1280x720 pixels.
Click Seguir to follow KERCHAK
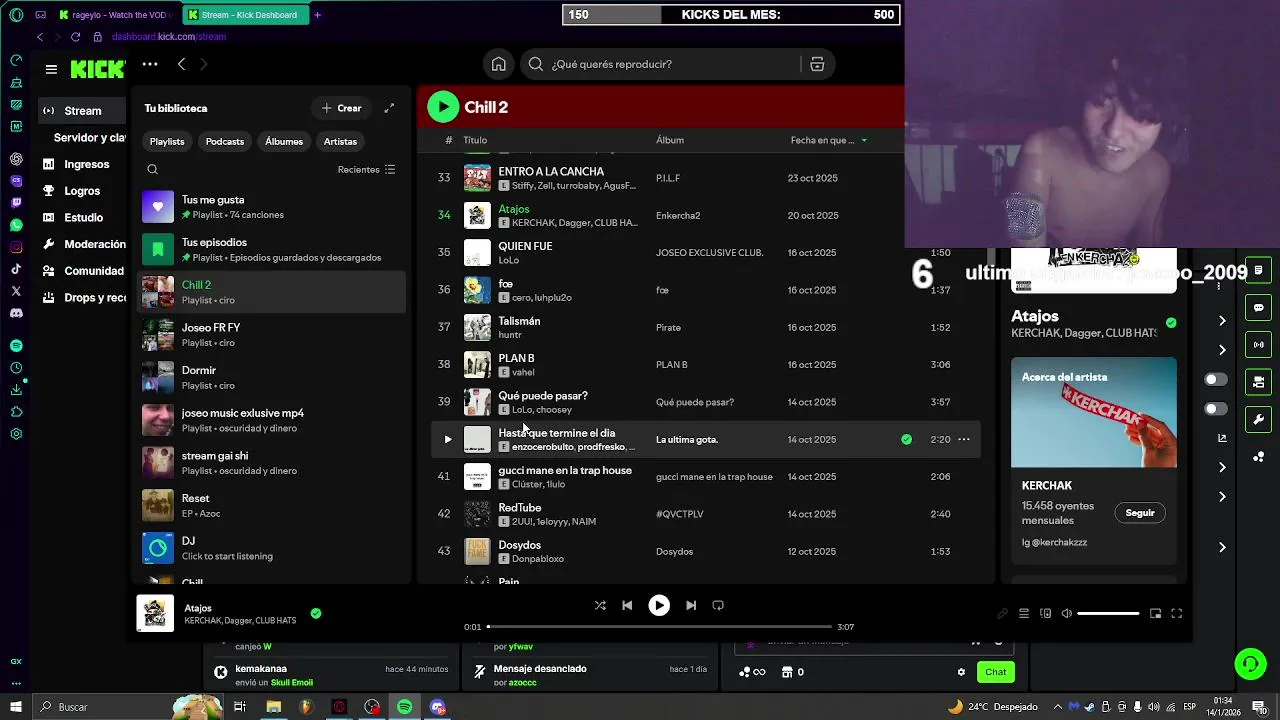(1140, 513)
